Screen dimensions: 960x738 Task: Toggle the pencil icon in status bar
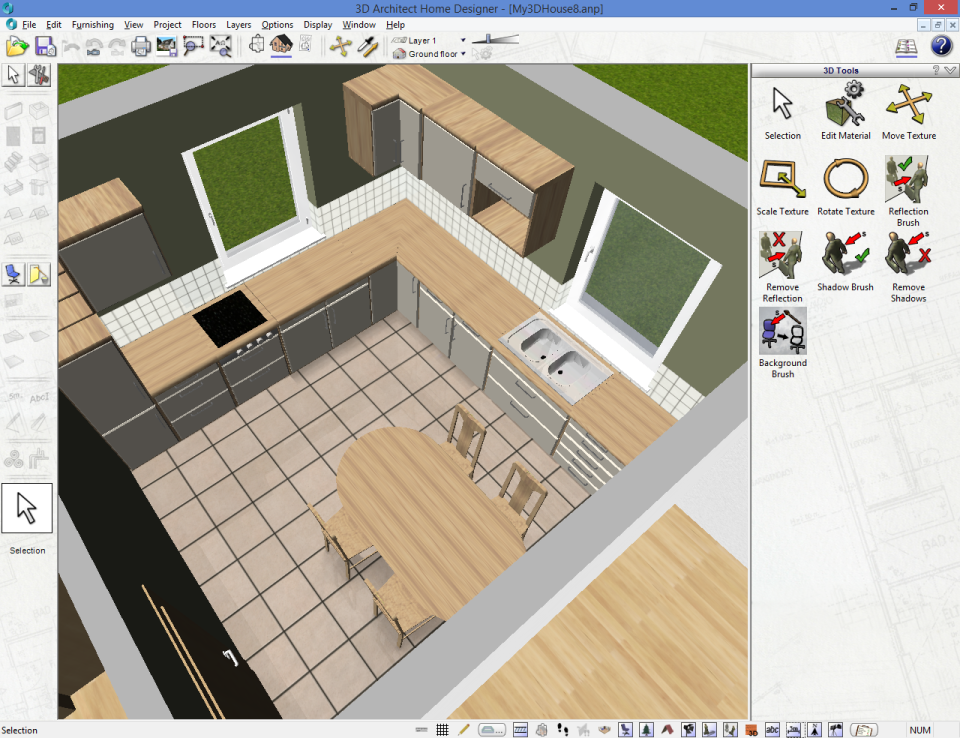tap(463, 729)
